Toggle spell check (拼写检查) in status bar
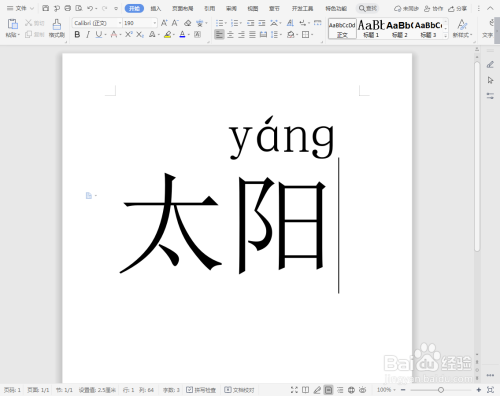This screenshot has width=500, height=396. [201, 390]
